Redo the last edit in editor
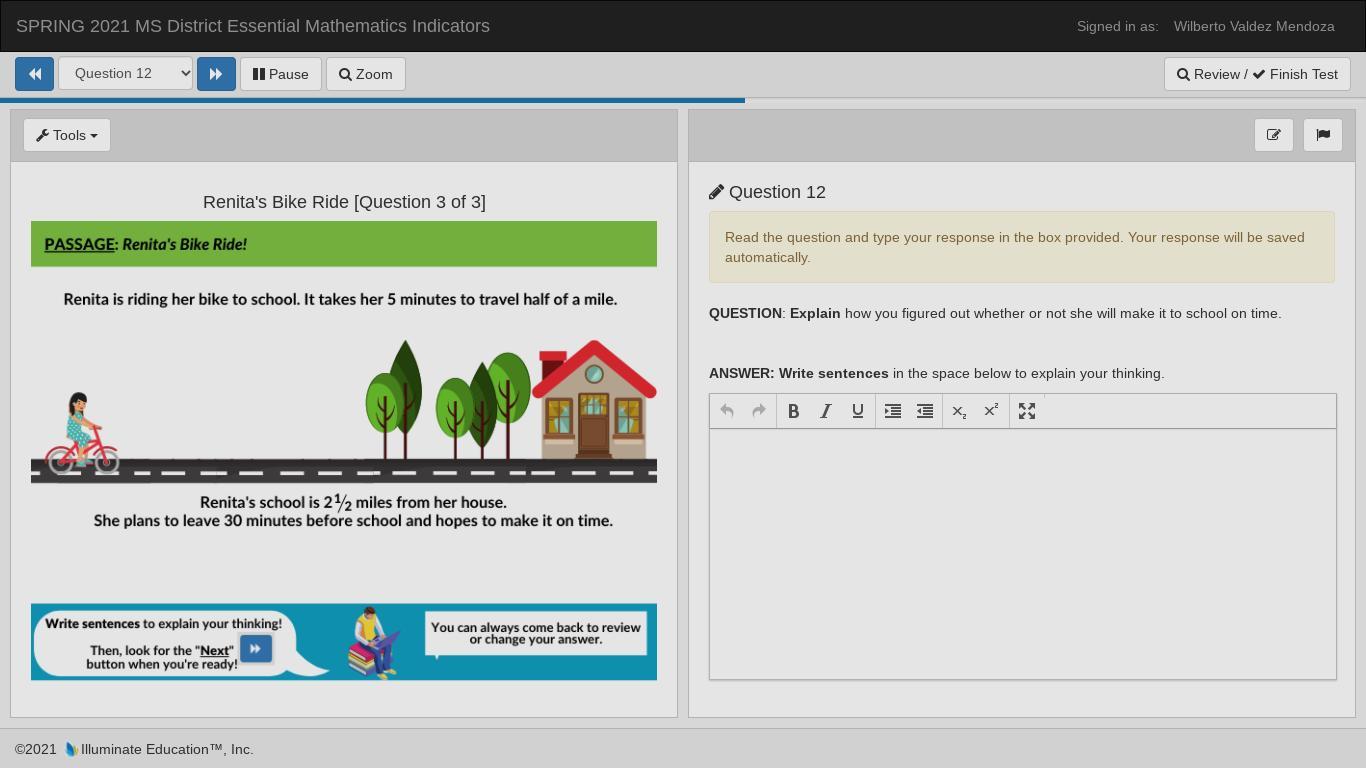1366x768 pixels. pyautogui.click(x=759, y=411)
